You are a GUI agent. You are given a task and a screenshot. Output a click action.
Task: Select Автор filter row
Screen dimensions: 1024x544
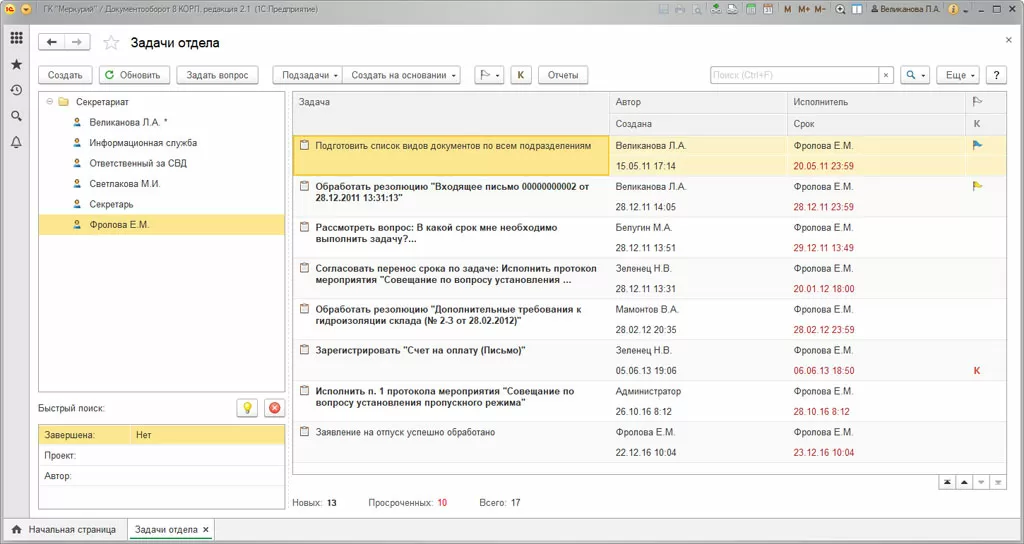pyautogui.click(x=161, y=475)
